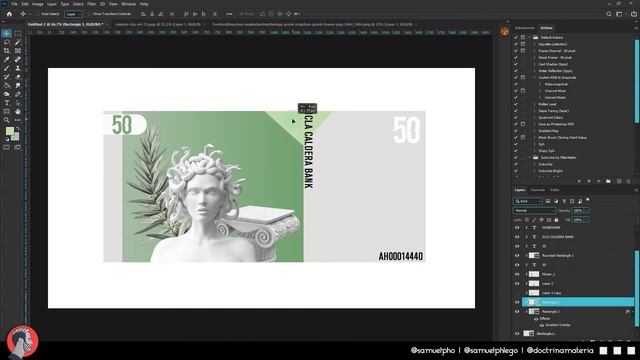Select the Paint Bucket tool
Viewport: 640px width, 360px height.
click(7, 85)
